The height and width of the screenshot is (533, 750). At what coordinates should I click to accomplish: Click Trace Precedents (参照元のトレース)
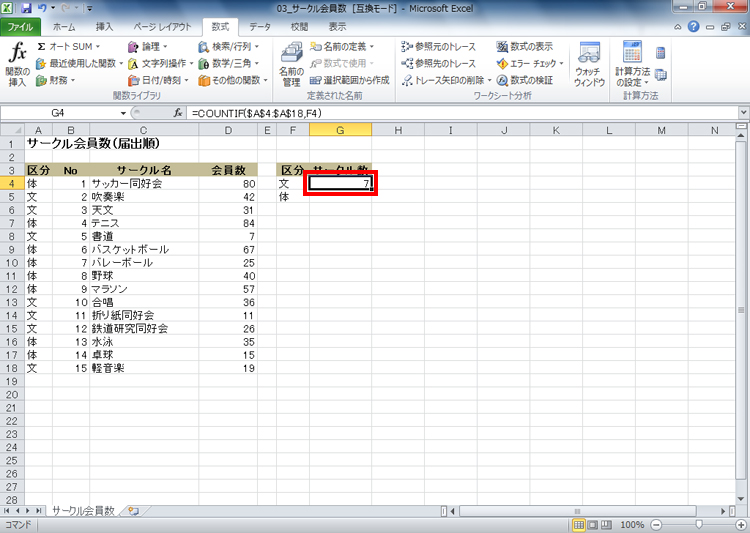pos(439,46)
